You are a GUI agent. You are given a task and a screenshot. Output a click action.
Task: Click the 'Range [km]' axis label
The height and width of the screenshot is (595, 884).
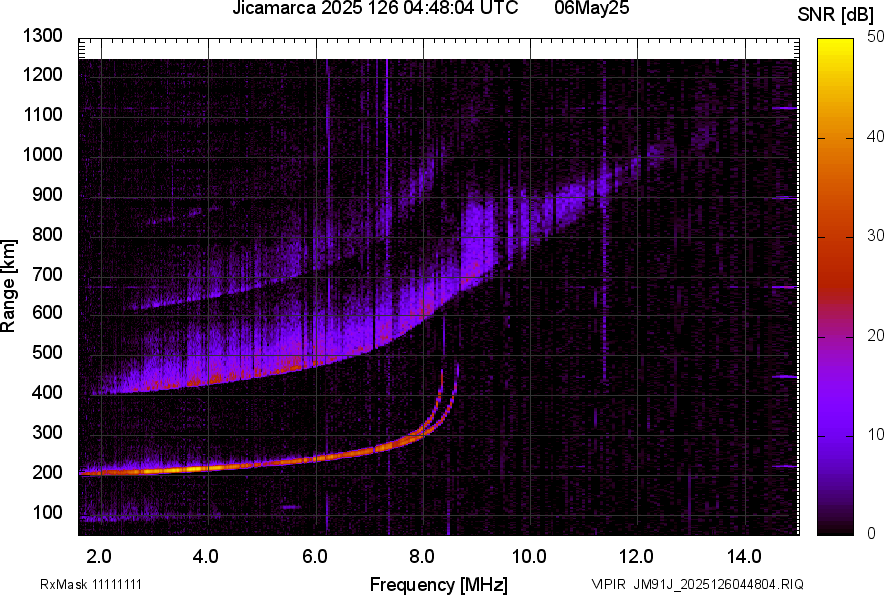click(8, 286)
